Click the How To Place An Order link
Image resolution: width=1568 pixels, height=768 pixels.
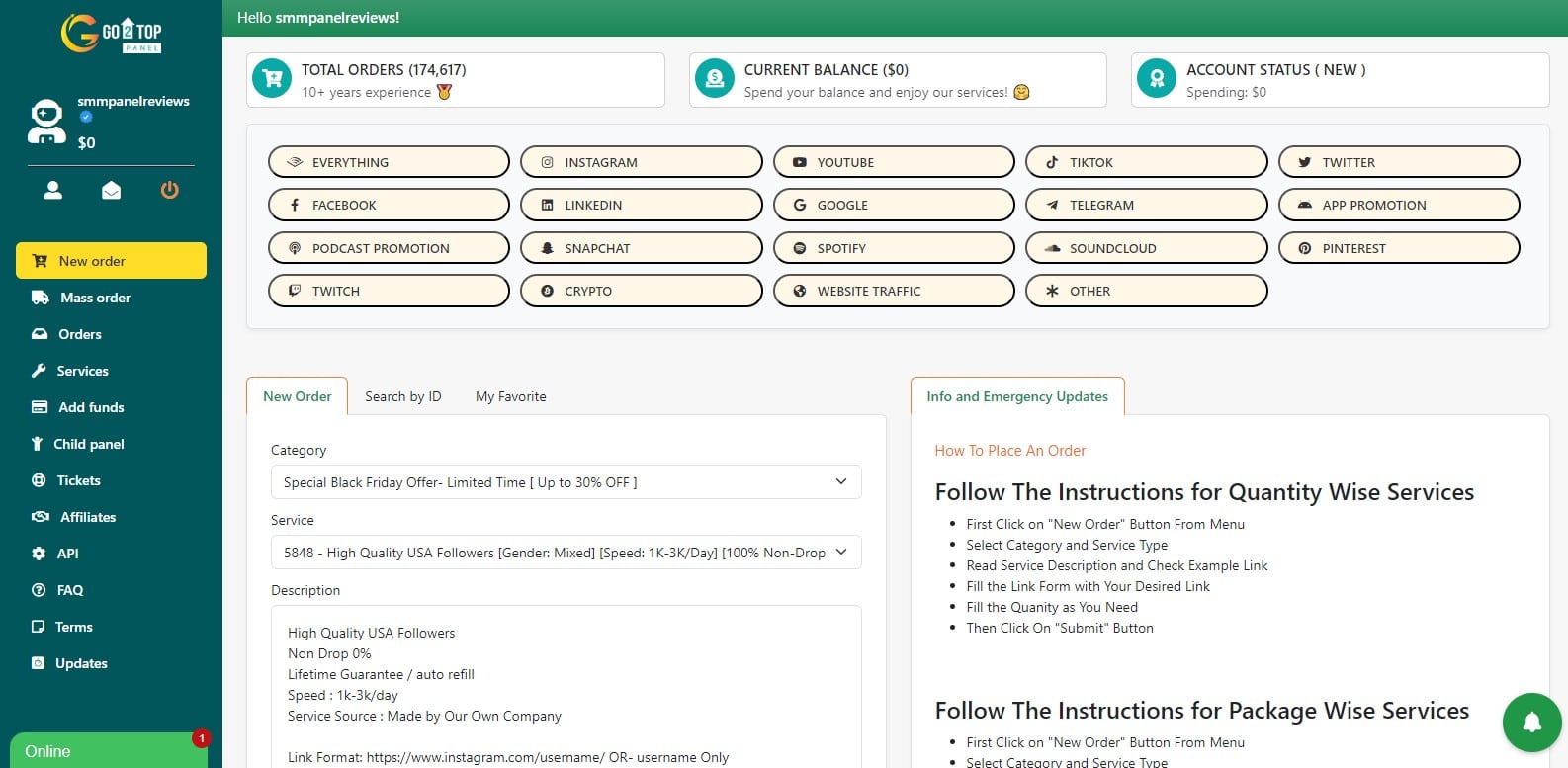pyautogui.click(x=1009, y=451)
